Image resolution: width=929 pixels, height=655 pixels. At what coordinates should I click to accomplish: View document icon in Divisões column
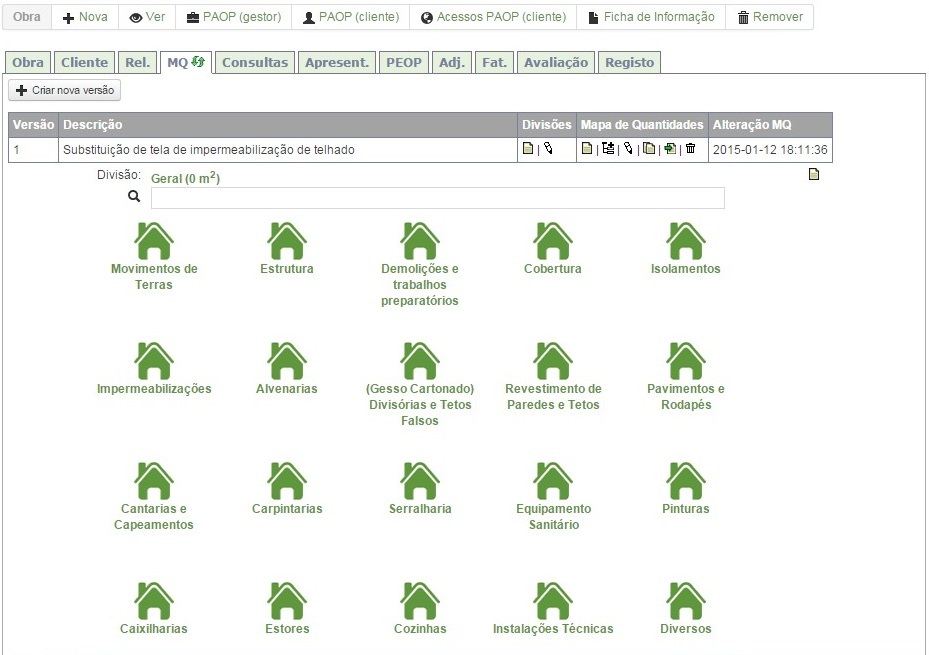coord(528,149)
